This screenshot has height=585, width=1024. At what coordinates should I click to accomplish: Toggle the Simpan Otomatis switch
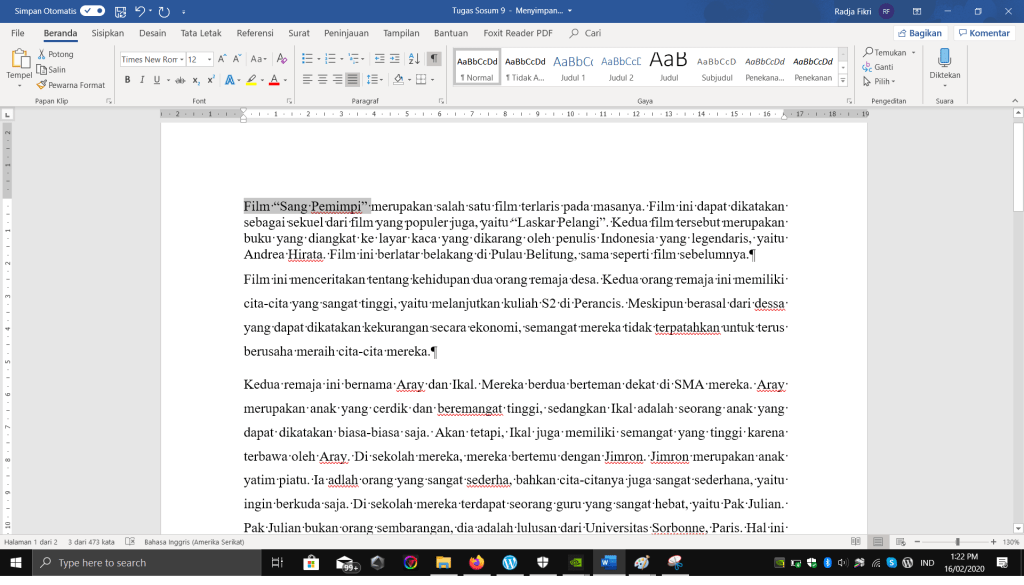pyautogui.click(x=93, y=11)
